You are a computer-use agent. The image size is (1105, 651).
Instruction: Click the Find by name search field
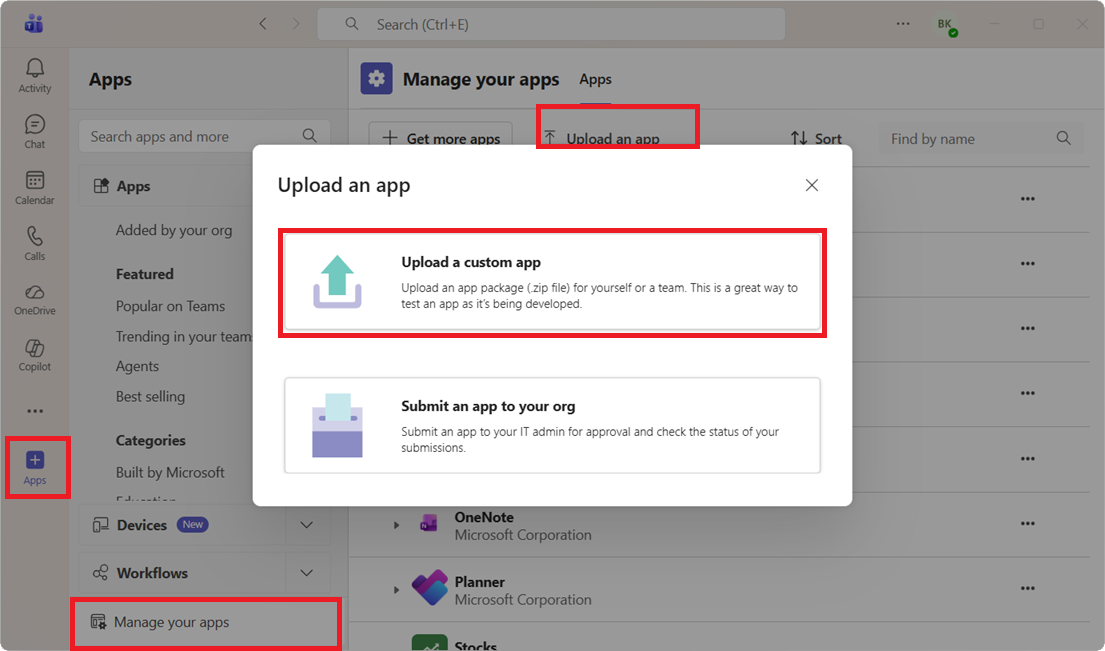tap(970, 139)
